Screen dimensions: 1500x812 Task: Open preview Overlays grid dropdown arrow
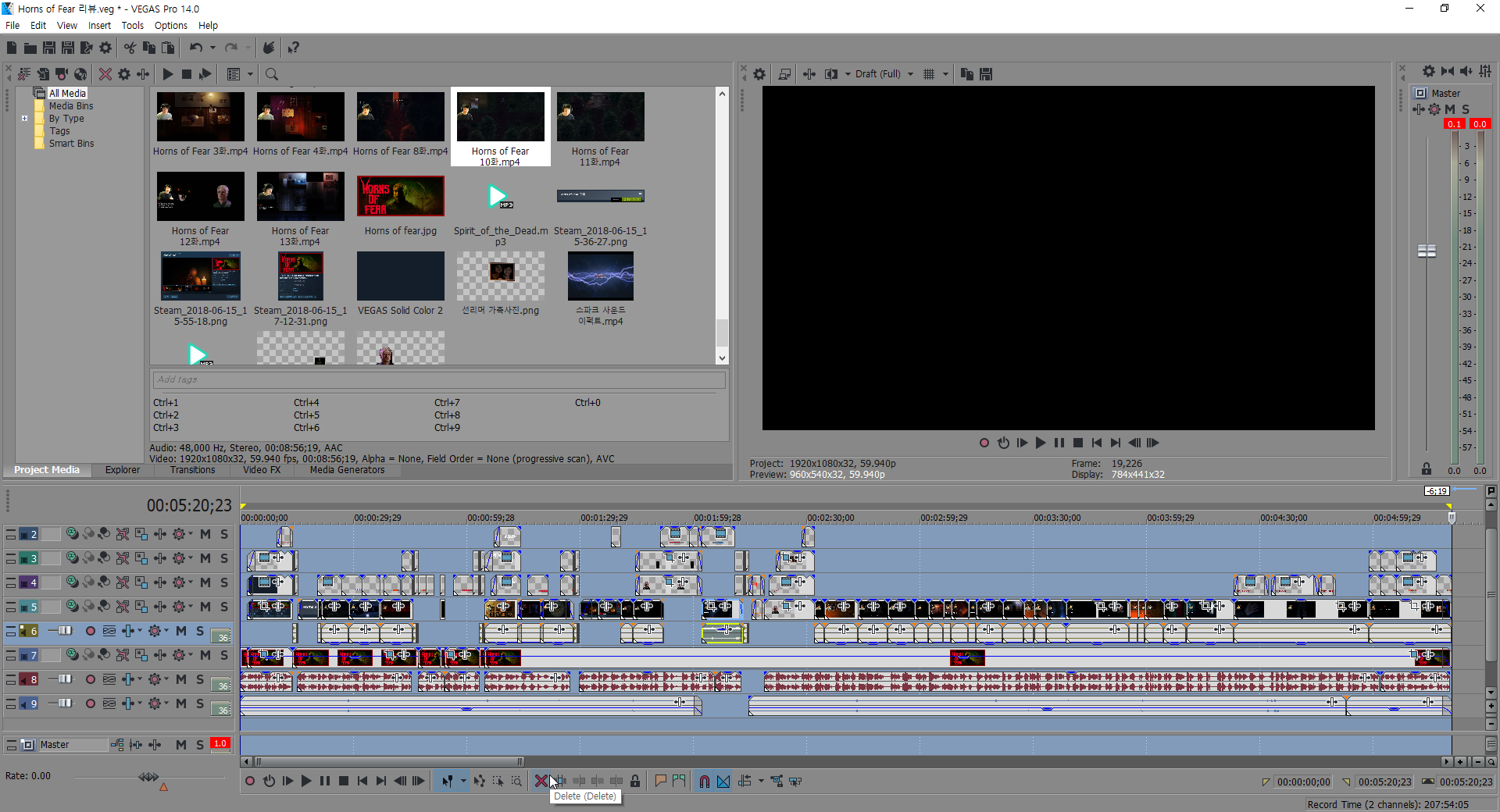pos(945,74)
